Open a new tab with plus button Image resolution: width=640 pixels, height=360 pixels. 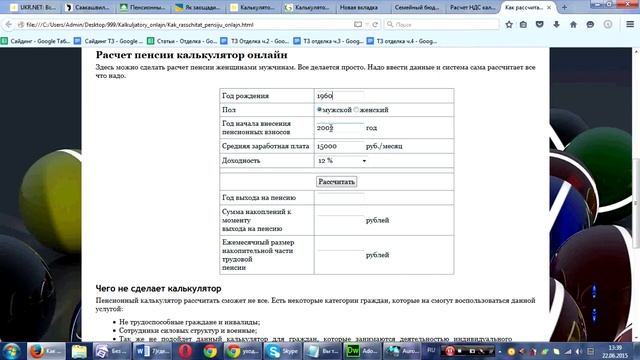[x=564, y=7]
